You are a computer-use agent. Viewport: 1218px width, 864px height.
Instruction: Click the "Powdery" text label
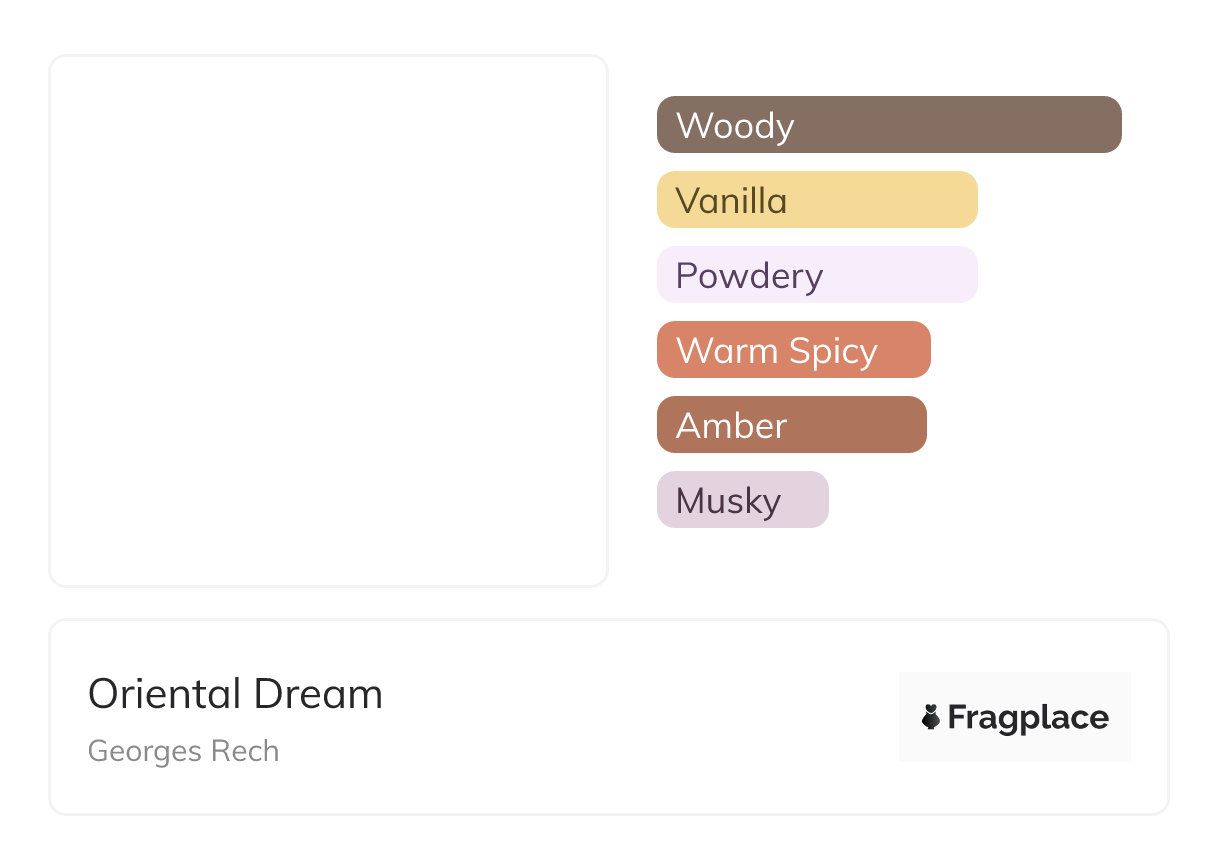click(749, 276)
